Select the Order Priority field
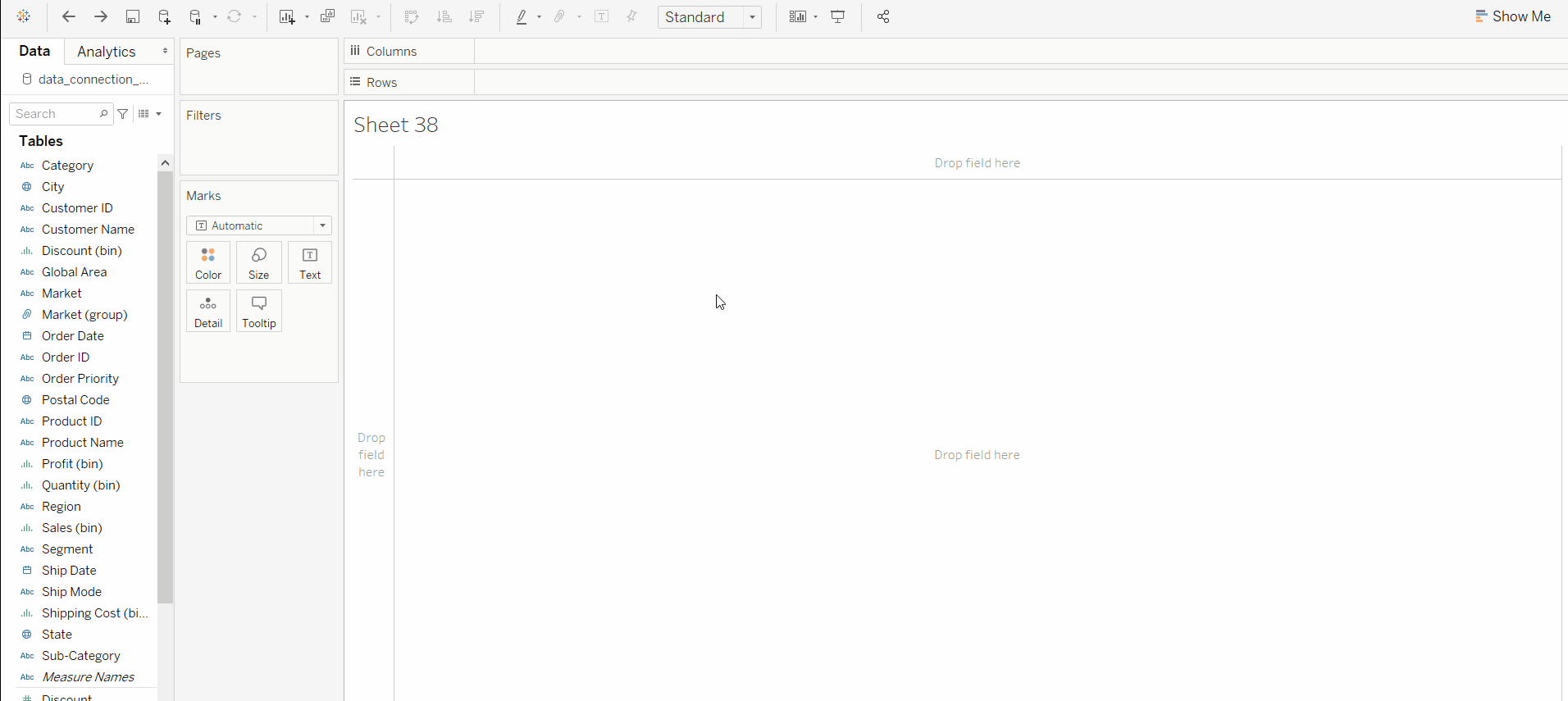This screenshot has width=1568, height=701. (x=80, y=379)
